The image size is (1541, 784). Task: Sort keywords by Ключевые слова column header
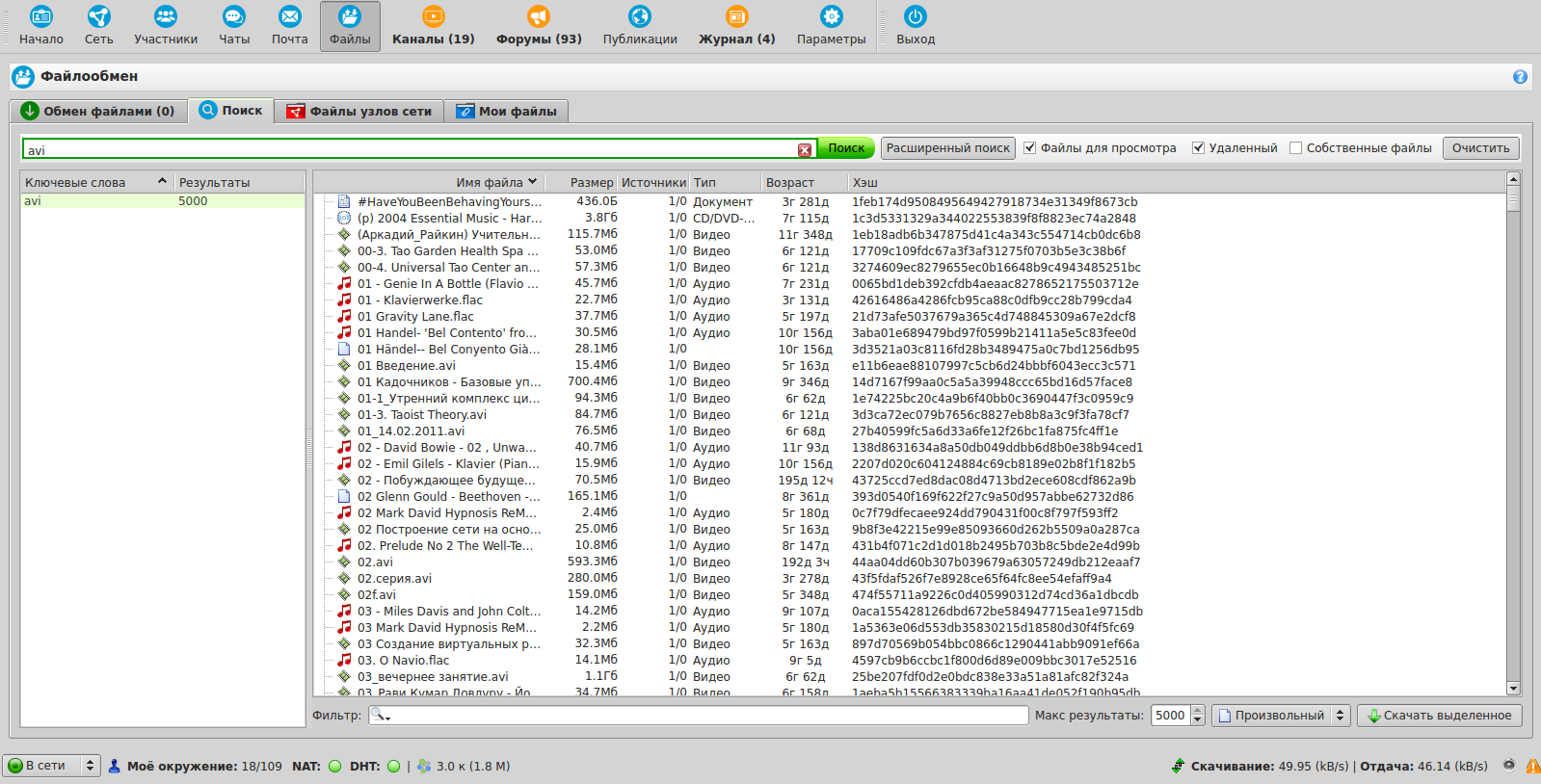95,182
